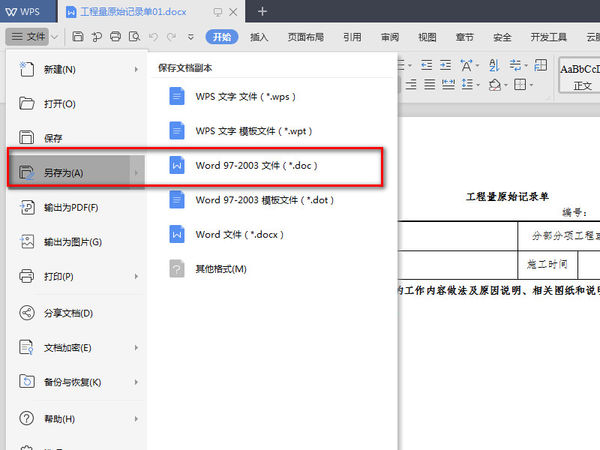This screenshot has height=450, width=600.
Task: Open the 视图 ribbon tab
Action: (x=427, y=37)
